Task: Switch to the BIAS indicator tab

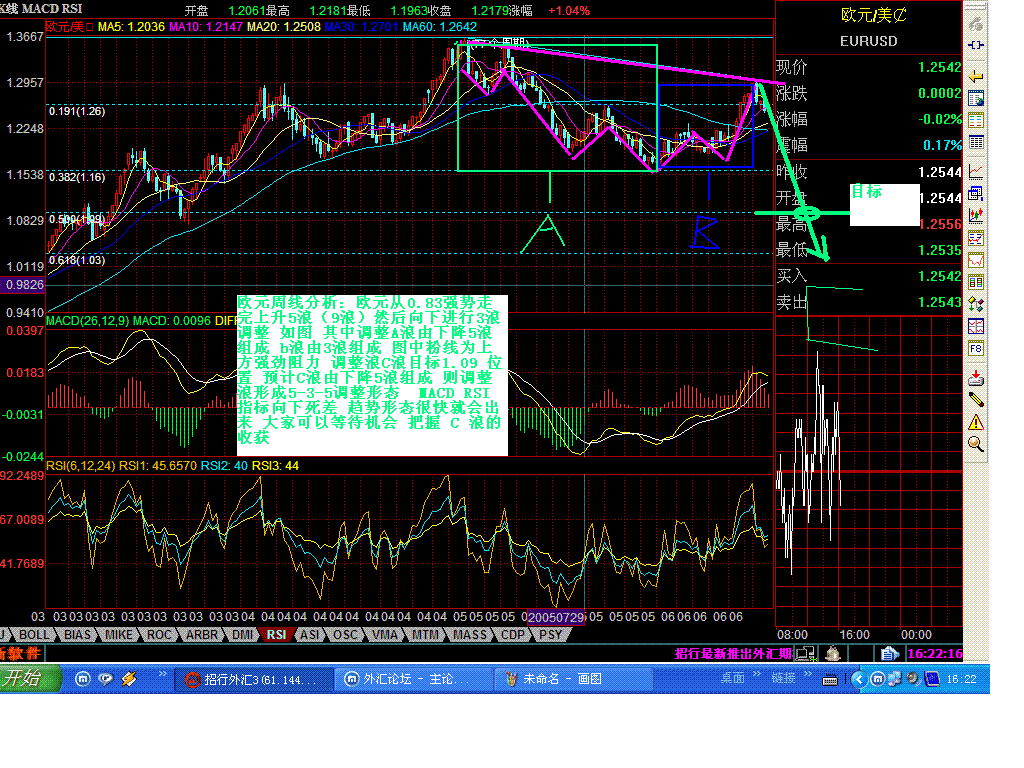Action: click(77, 635)
